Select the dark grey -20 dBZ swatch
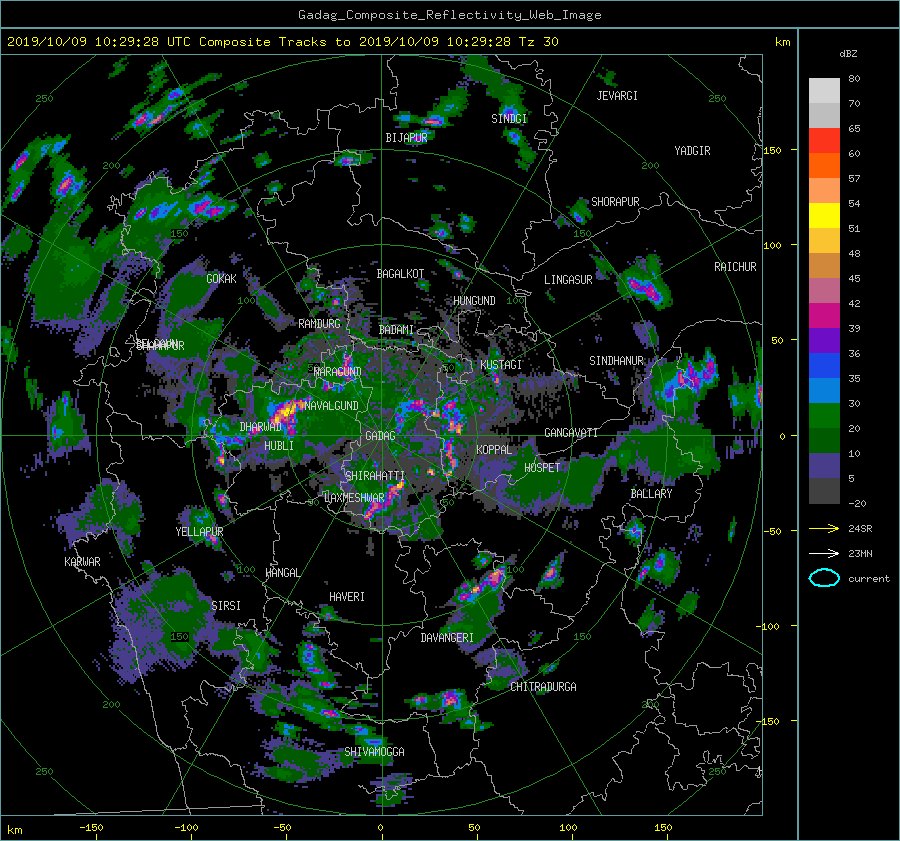 click(x=824, y=490)
